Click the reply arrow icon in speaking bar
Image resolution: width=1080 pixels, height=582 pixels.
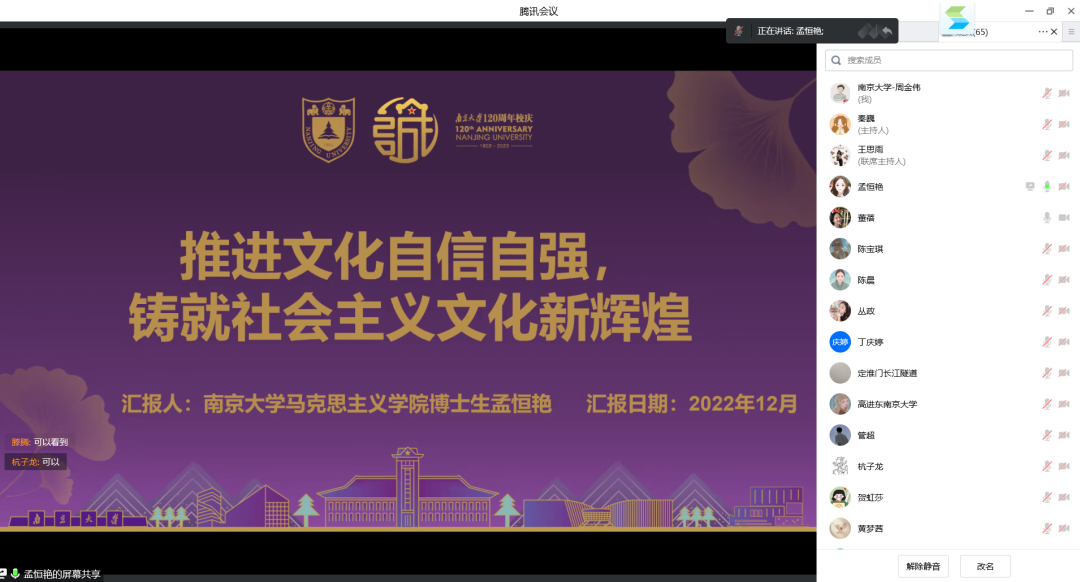[886, 31]
